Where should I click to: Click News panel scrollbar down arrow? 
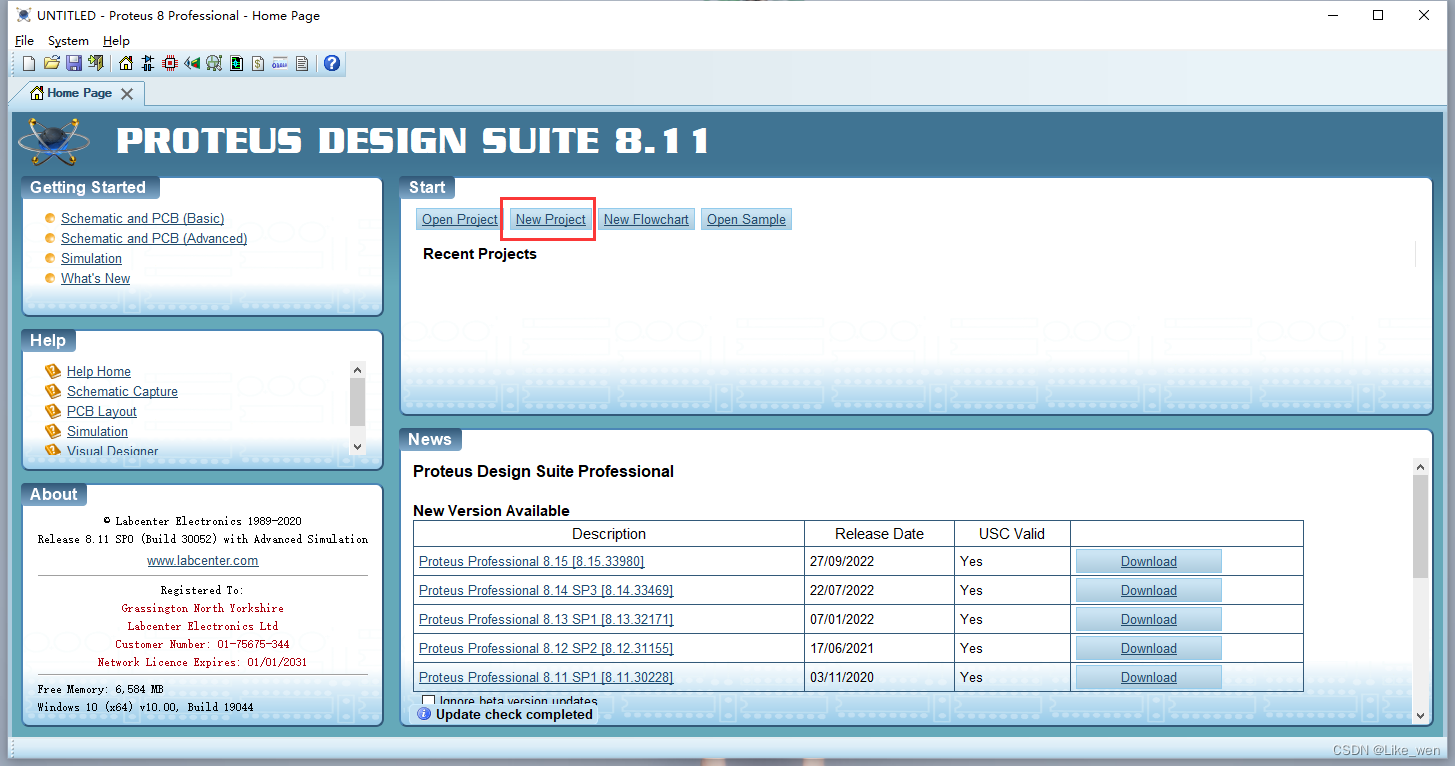click(1420, 714)
